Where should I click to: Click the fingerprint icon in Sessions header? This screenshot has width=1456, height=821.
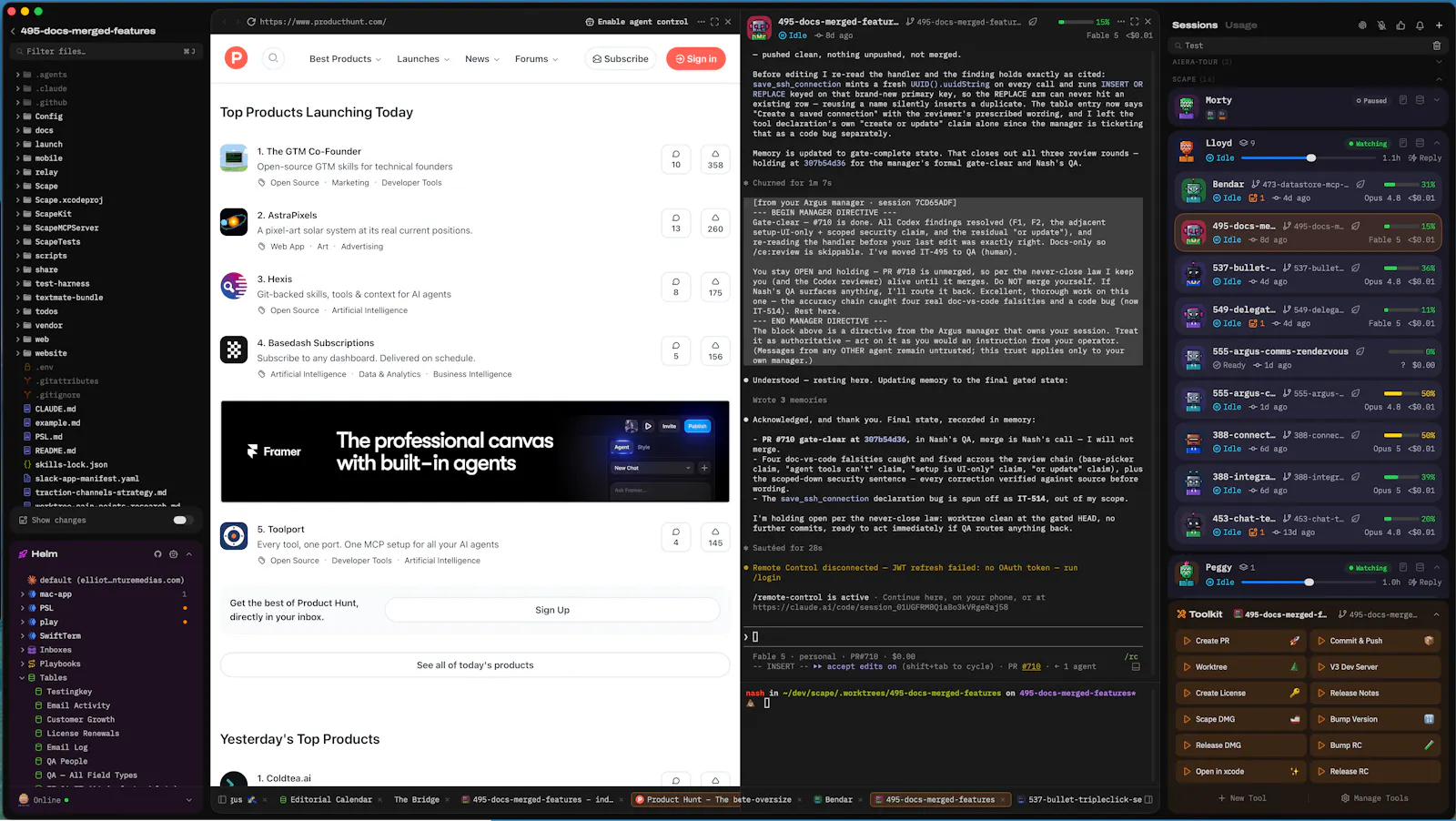click(x=1362, y=25)
